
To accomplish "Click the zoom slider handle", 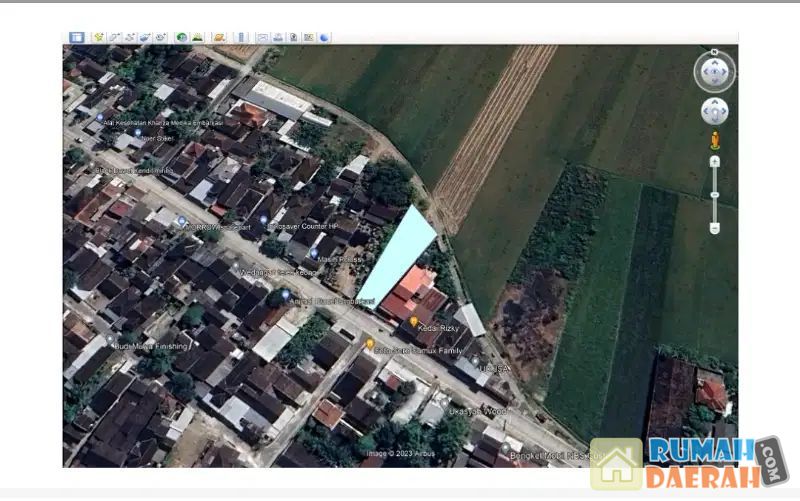I will [714, 195].
